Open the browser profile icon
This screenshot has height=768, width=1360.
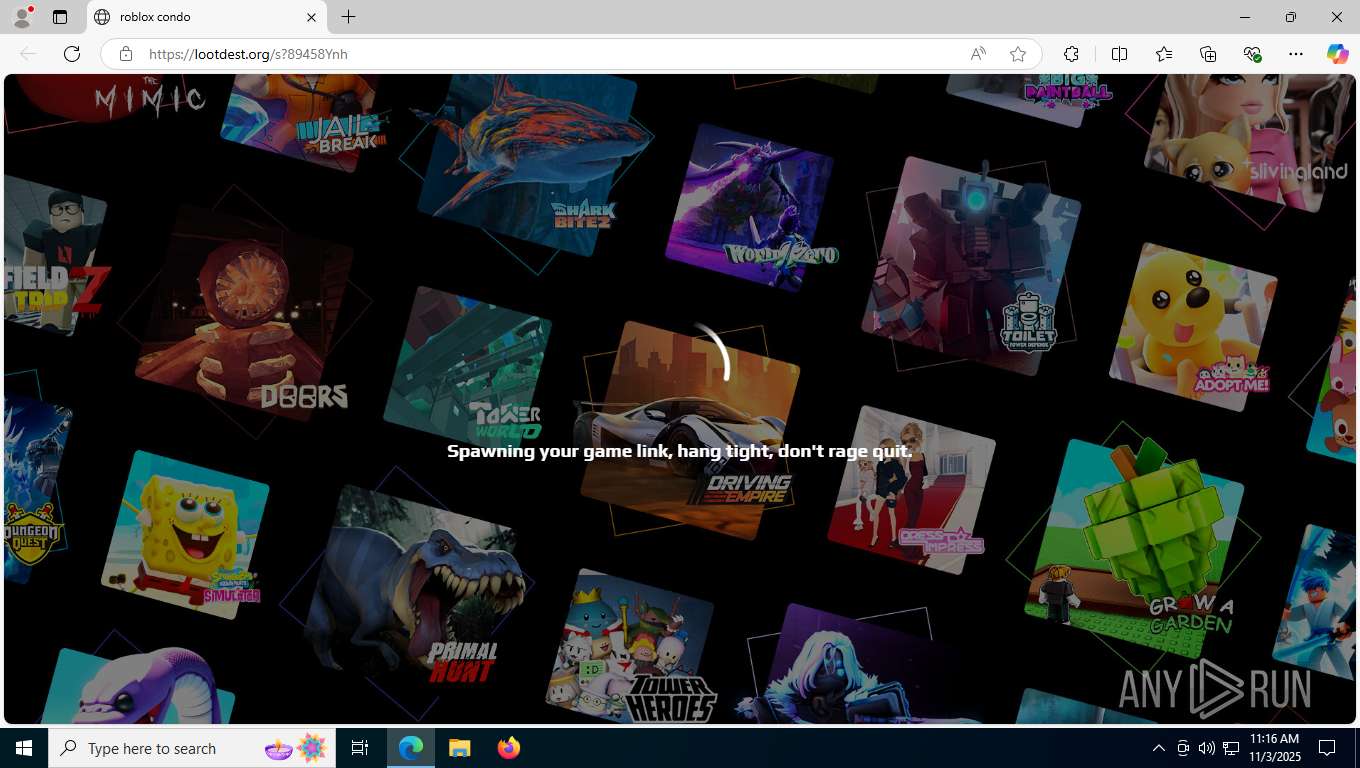coord(22,17)
